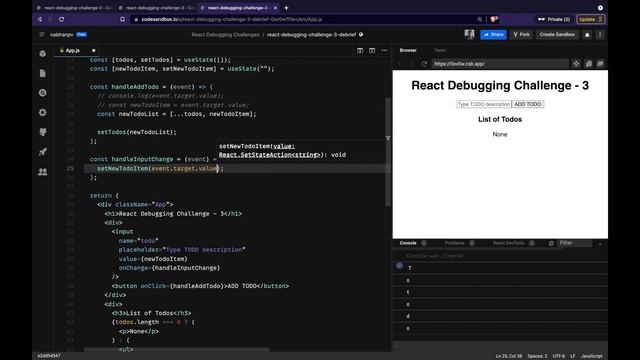Select the Console tab
The image size is (640, 360).
click(x=408, y=243)
